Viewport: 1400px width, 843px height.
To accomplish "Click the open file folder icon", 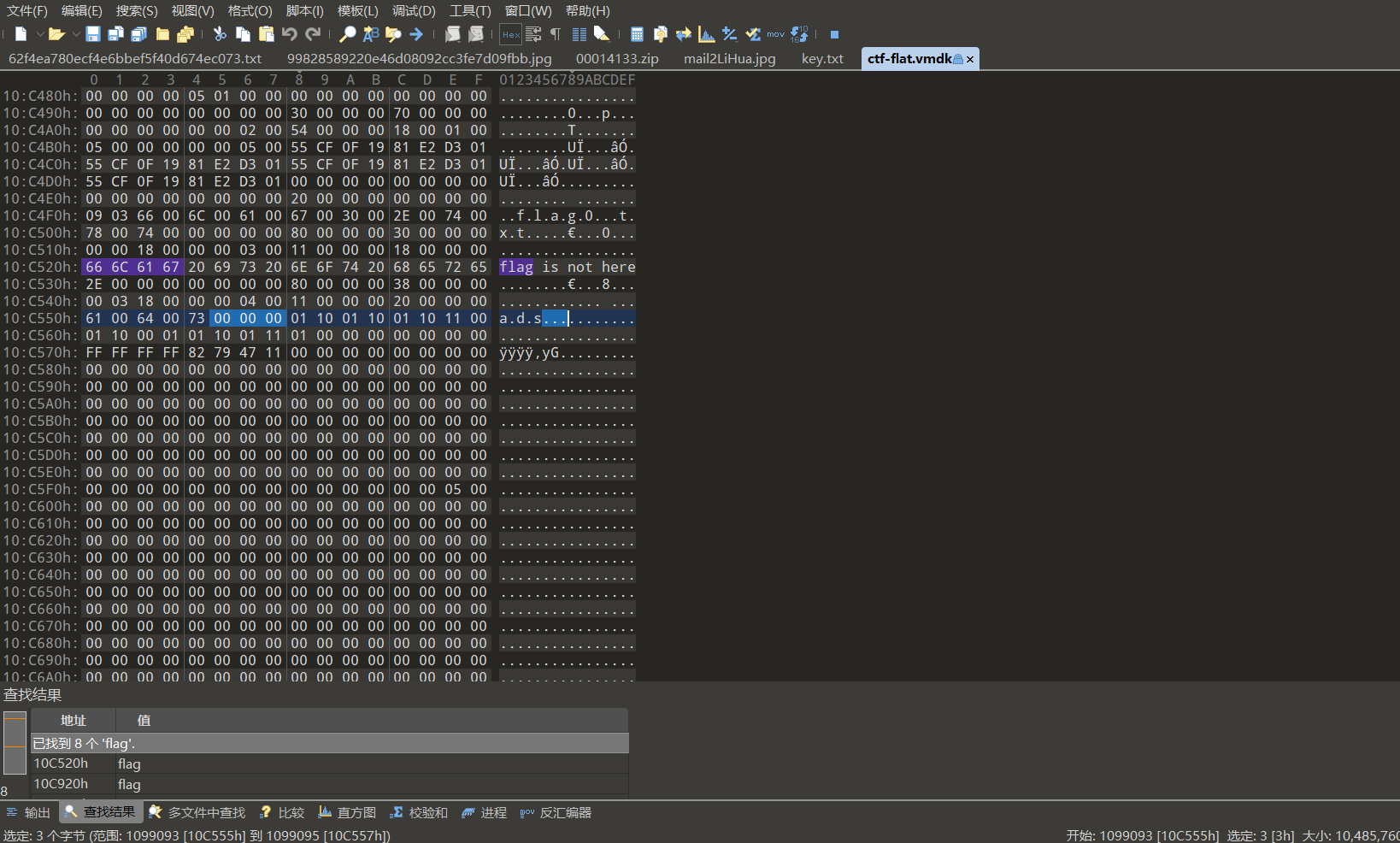I will (56, 34).
